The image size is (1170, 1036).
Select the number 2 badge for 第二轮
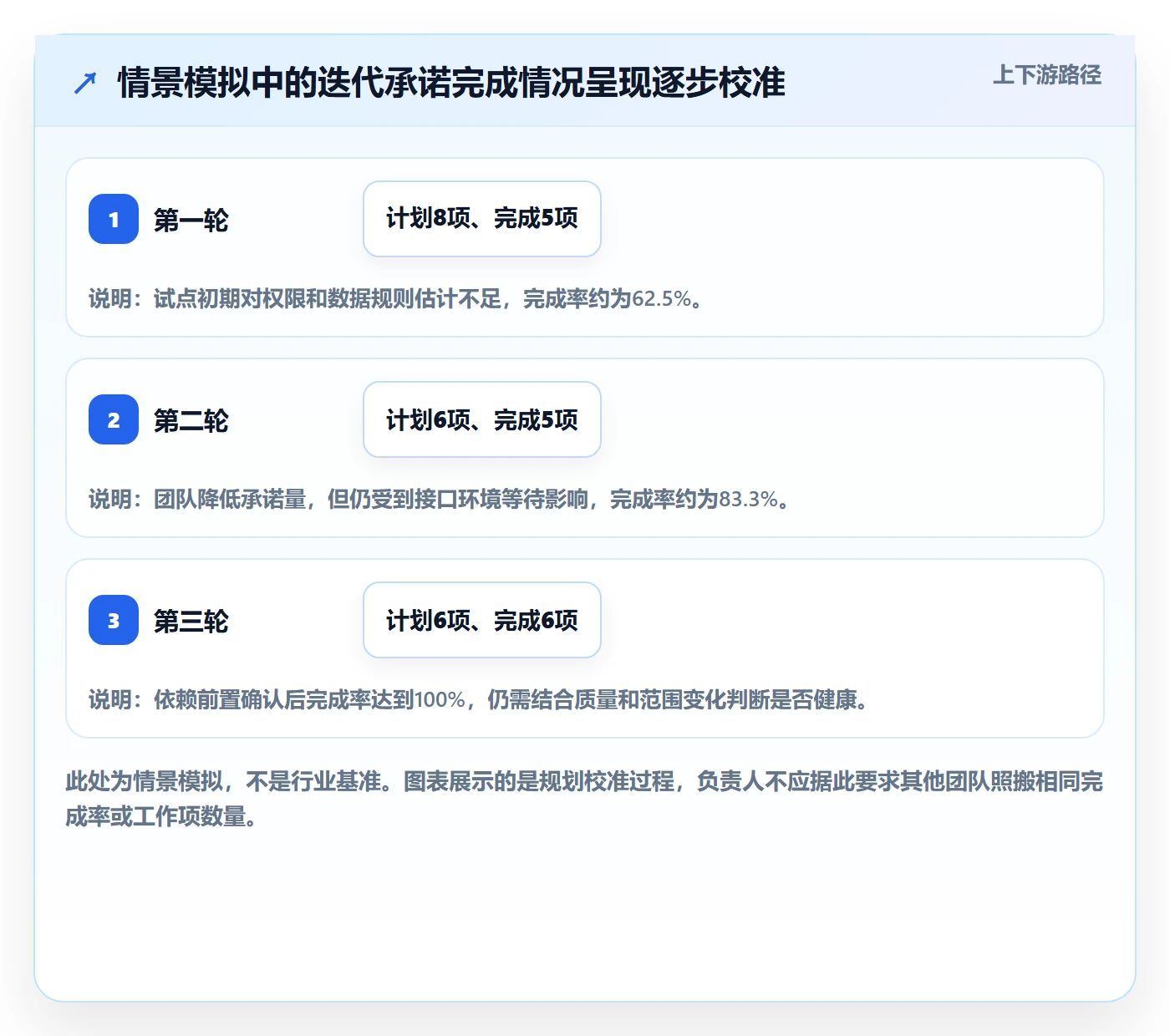114,419
